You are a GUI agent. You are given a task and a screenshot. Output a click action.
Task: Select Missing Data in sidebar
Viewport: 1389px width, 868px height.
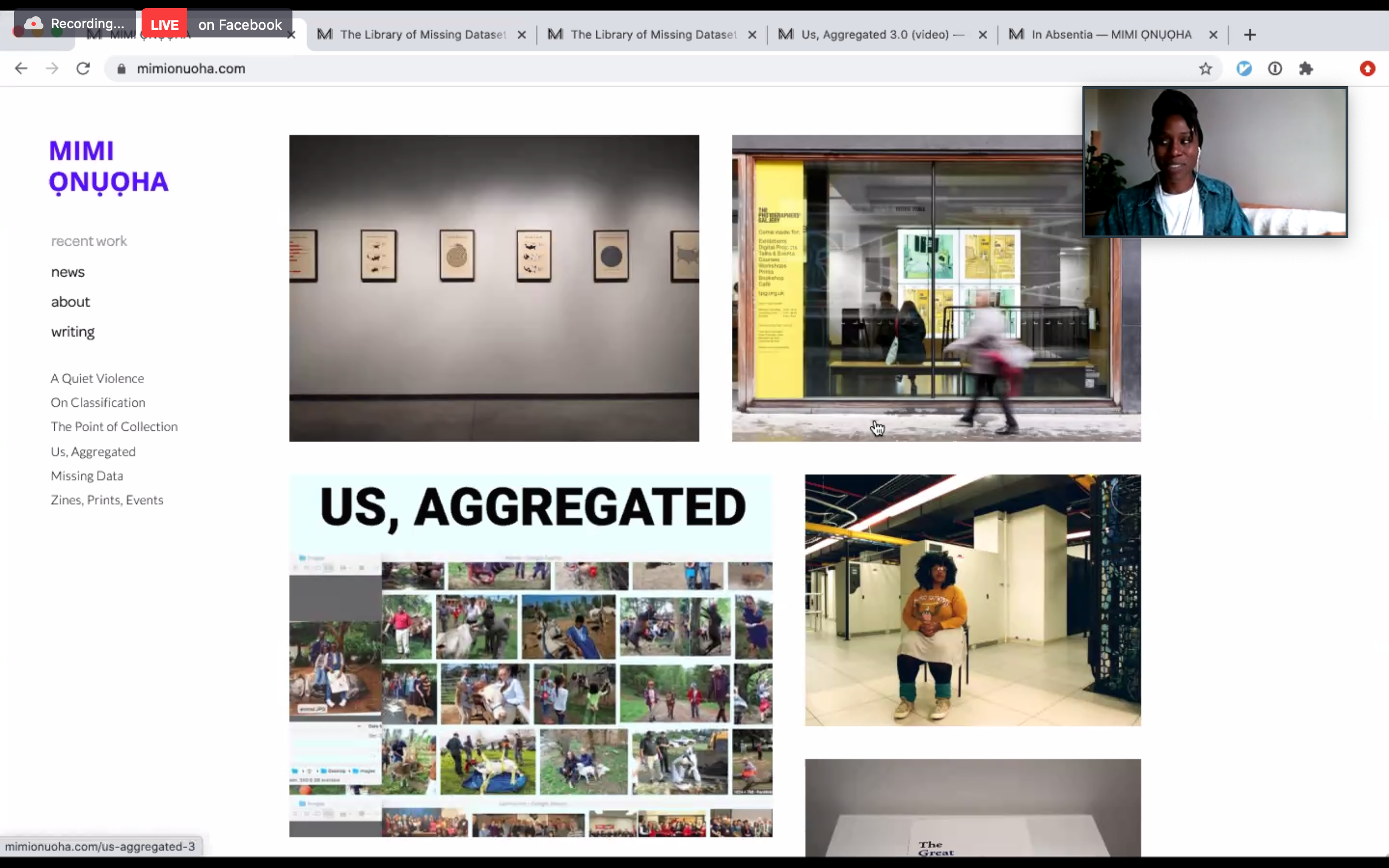click(87, 476)
